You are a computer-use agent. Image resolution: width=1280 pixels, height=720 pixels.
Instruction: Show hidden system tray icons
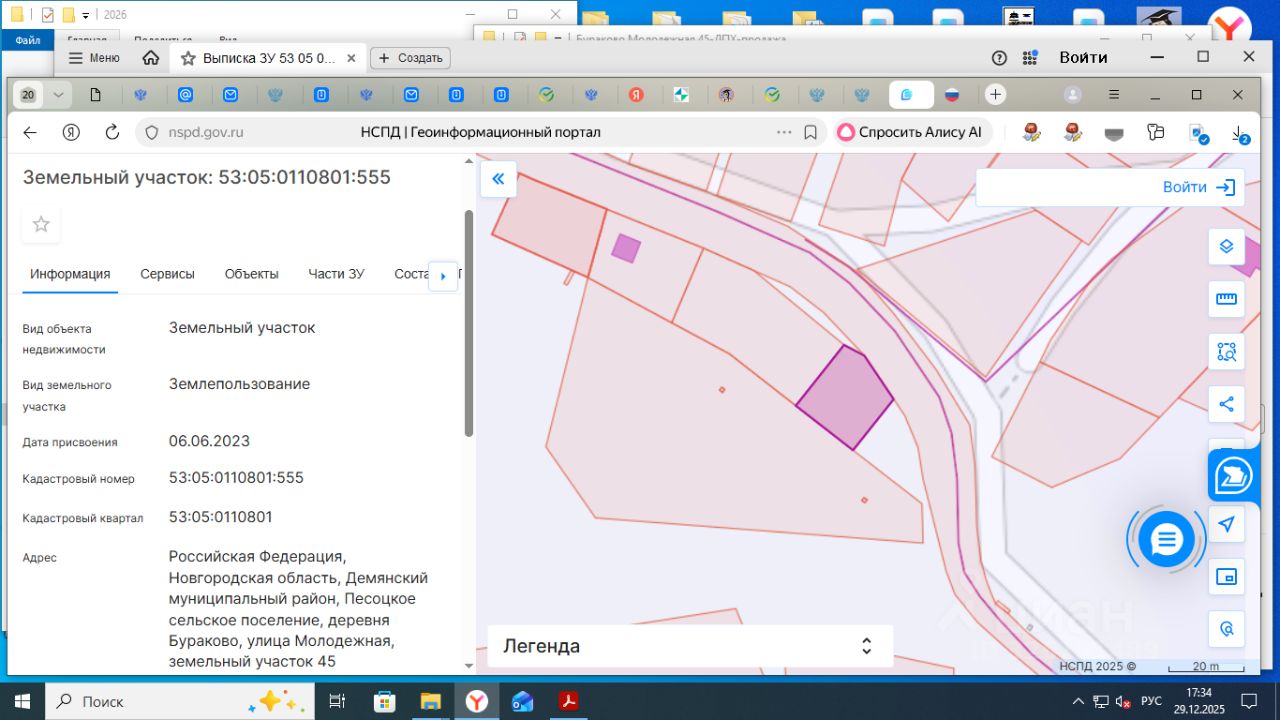click(1078, 701)
